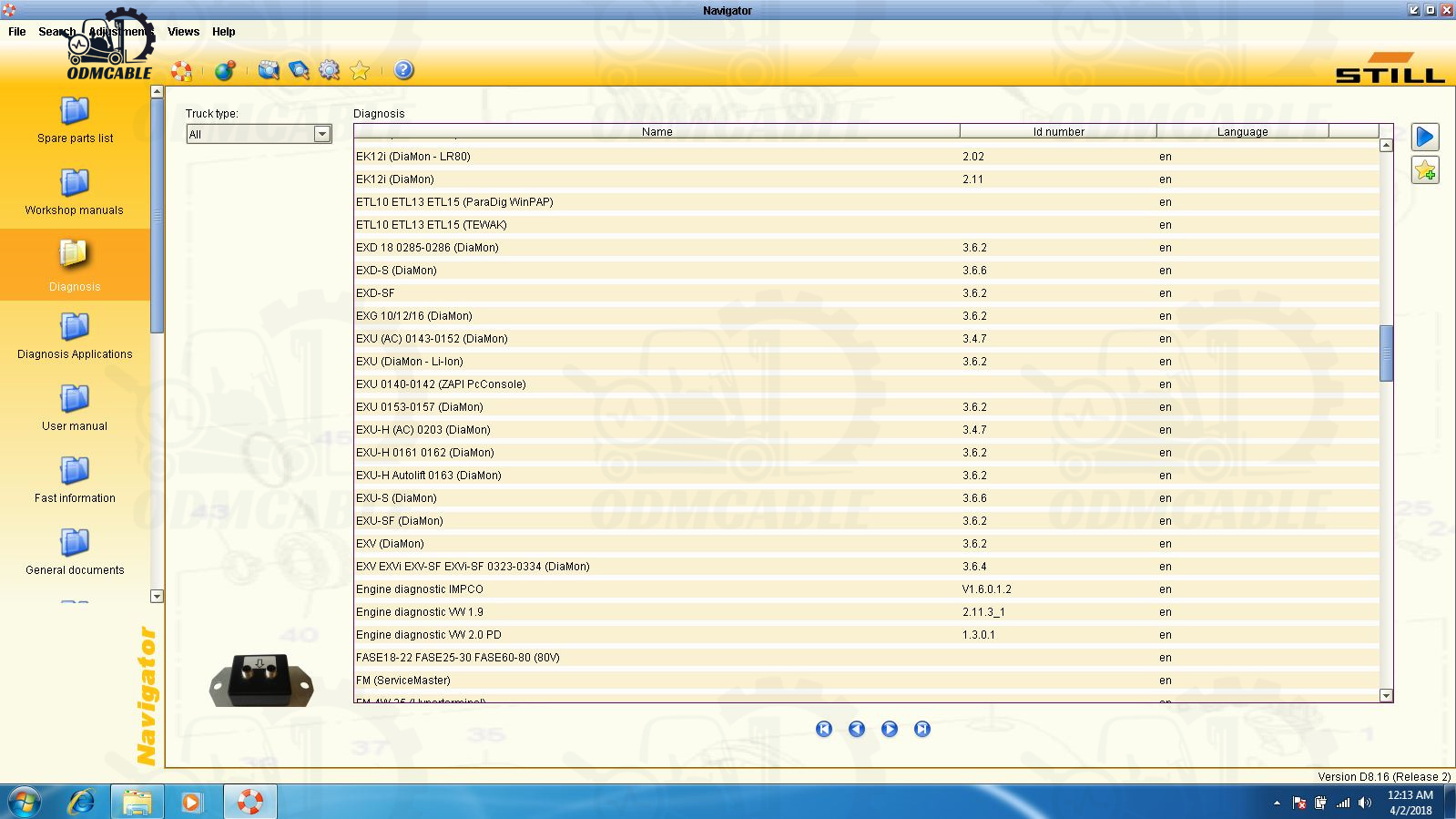Select Diagnosis Applications in the sidebar
Screen dimensions: 1456x819
click(x=75, y=334)
